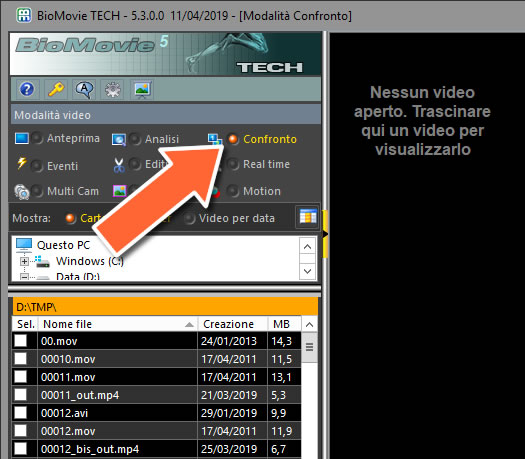
Task: Open the language speech bubble icon
Action: 84,89
